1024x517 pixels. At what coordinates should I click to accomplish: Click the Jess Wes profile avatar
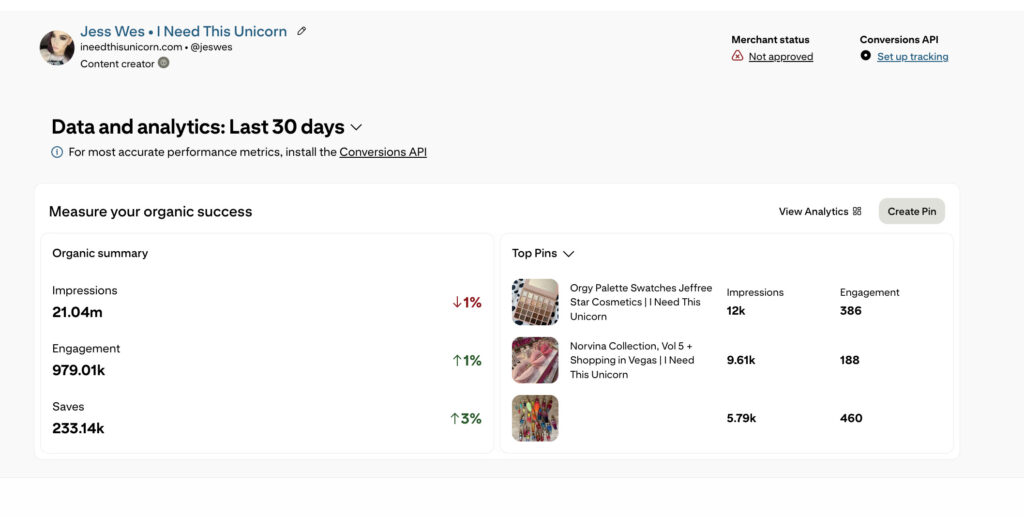(56, 47)
